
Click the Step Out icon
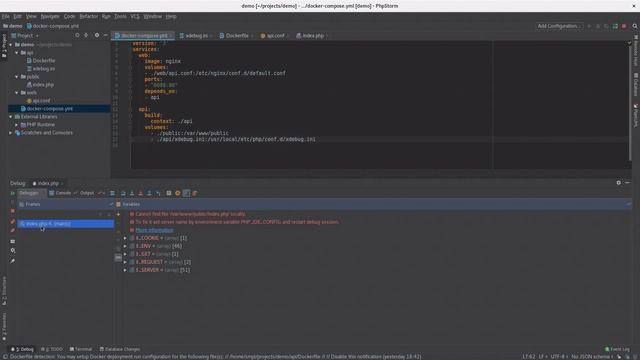(x=149, y=193)
